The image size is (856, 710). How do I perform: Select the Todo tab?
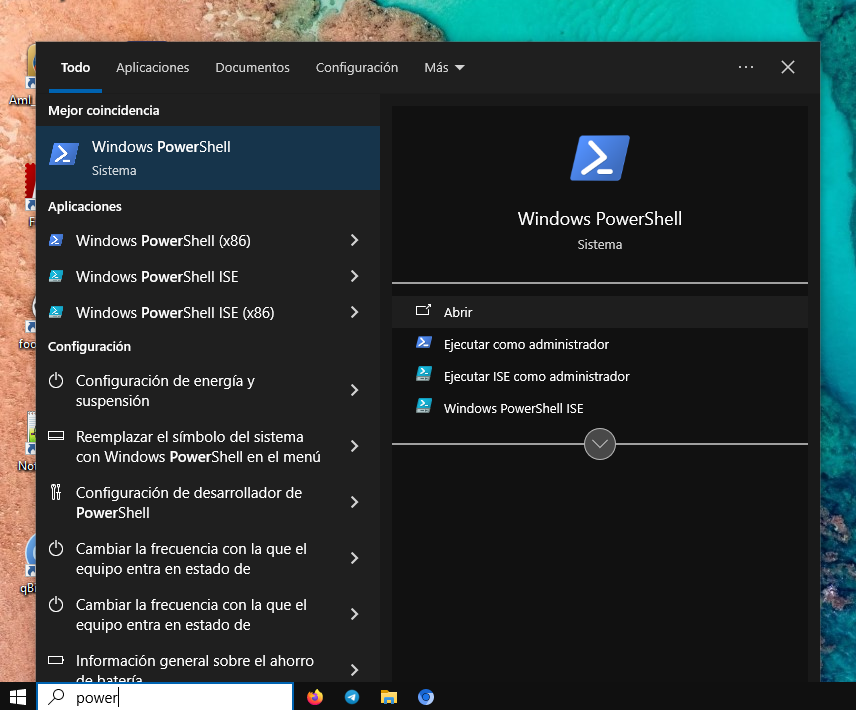coord(75,68)
